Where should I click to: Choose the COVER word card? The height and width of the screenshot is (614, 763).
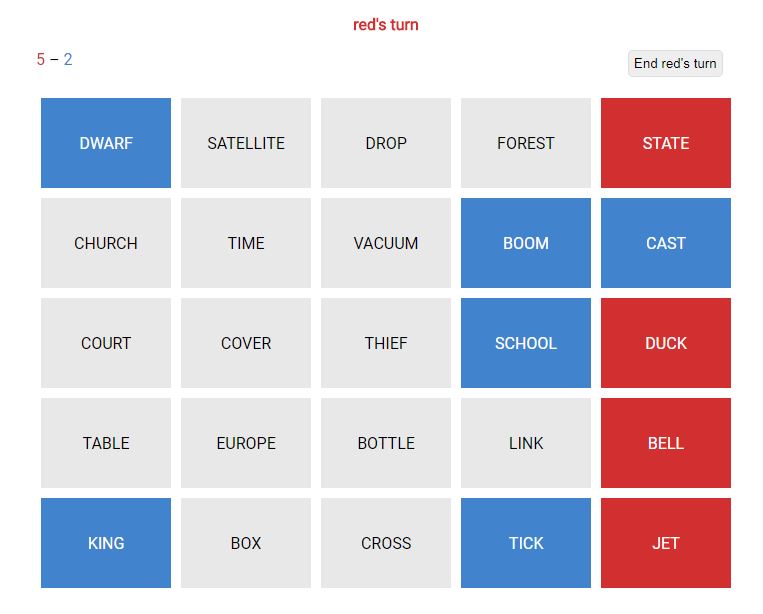click(246, 343)
